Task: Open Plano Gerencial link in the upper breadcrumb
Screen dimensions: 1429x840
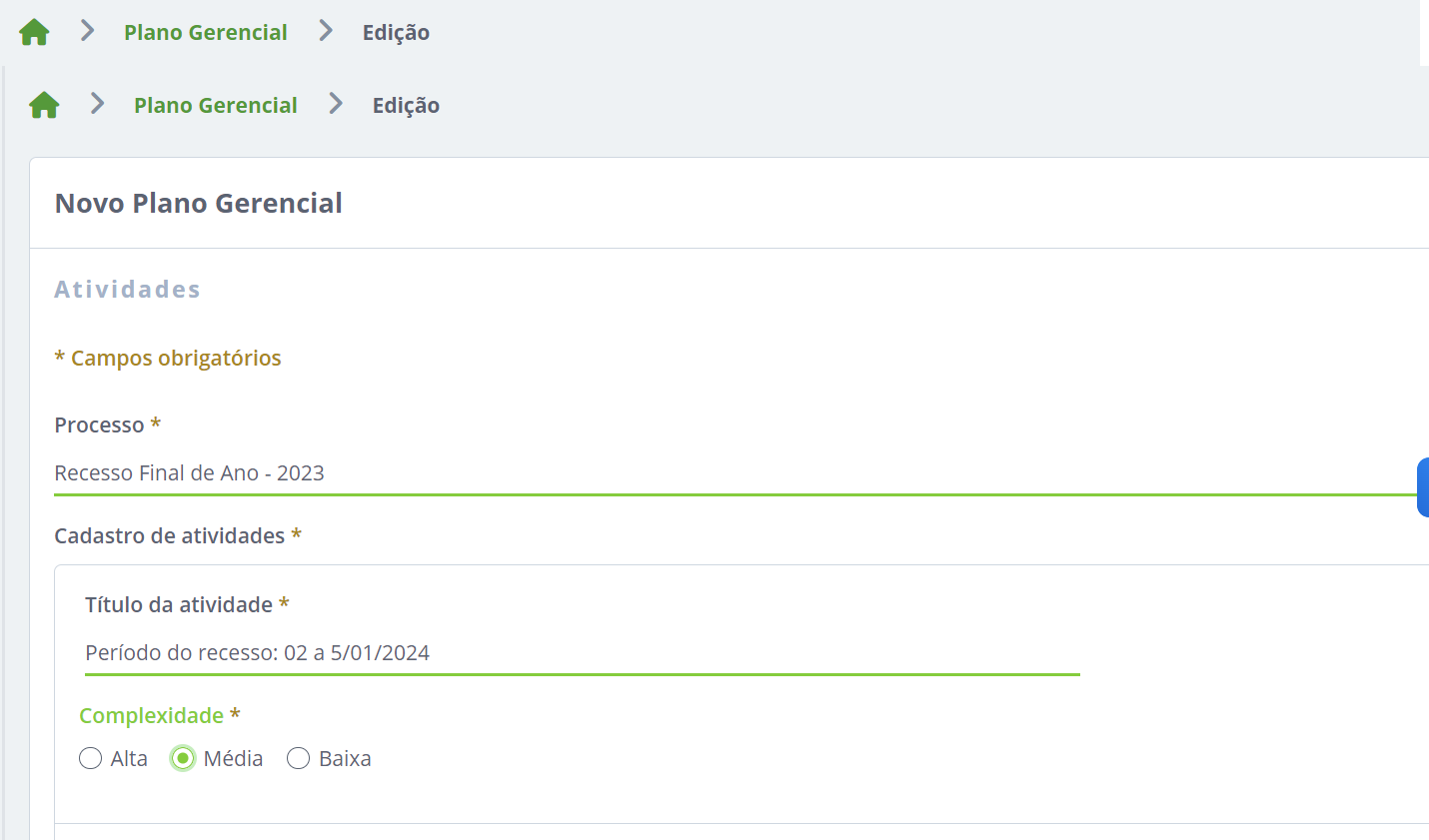Action: (x=206, y=33)
